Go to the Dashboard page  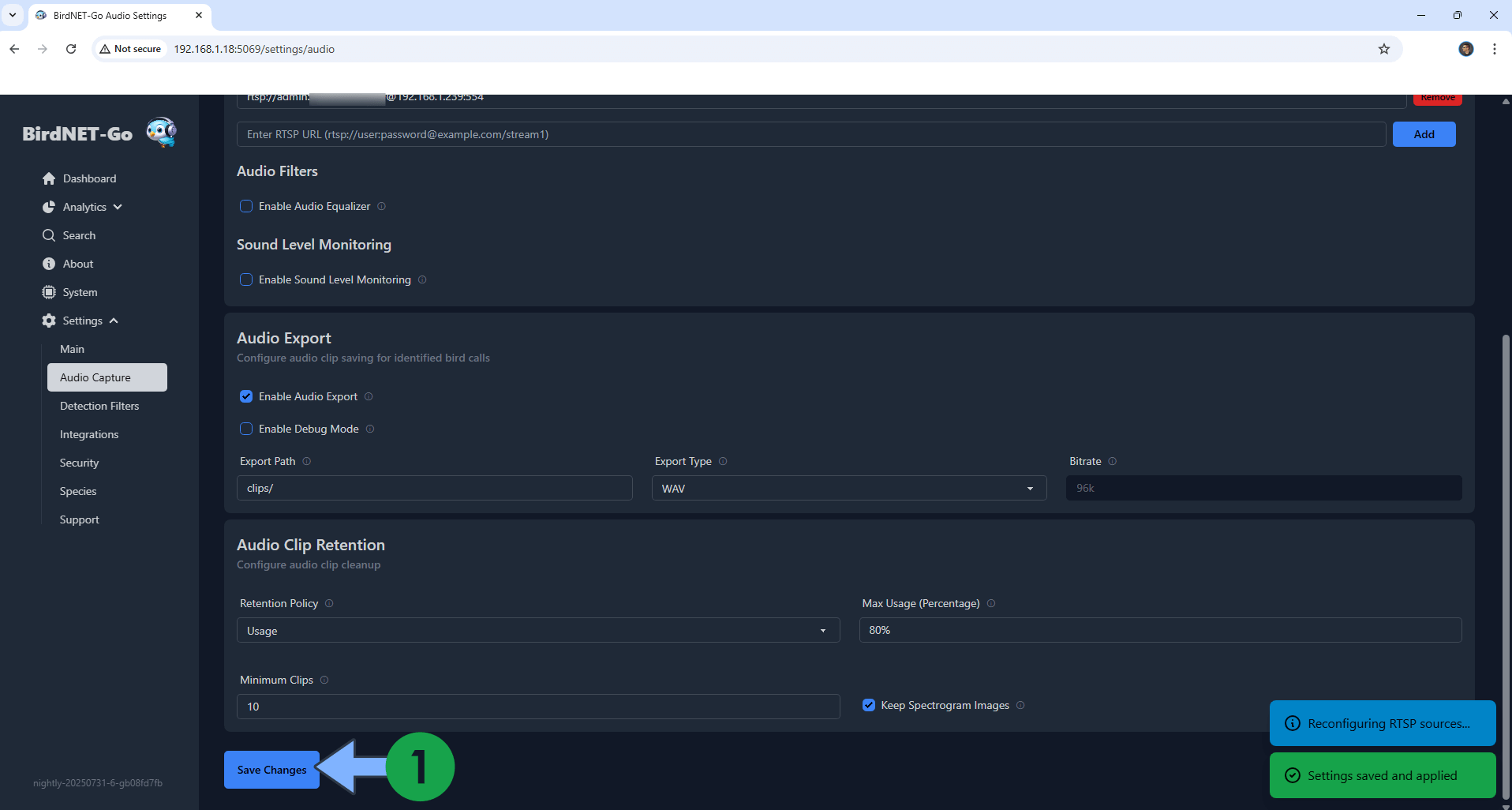click(89, 178)
